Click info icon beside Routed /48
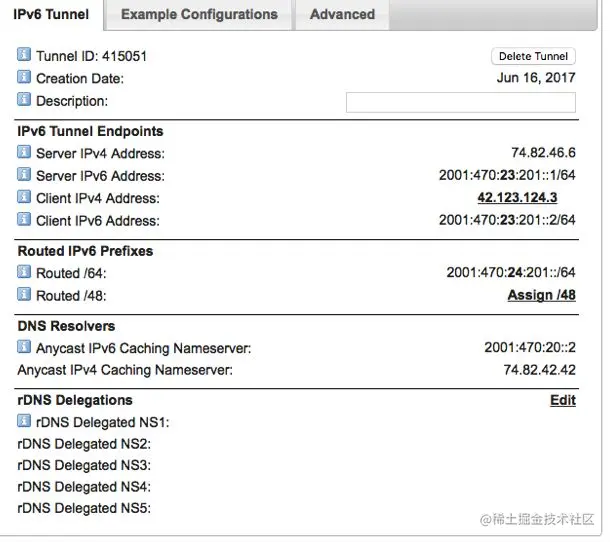The width and height of the screenshot is (610, 542). click(24, 293)
